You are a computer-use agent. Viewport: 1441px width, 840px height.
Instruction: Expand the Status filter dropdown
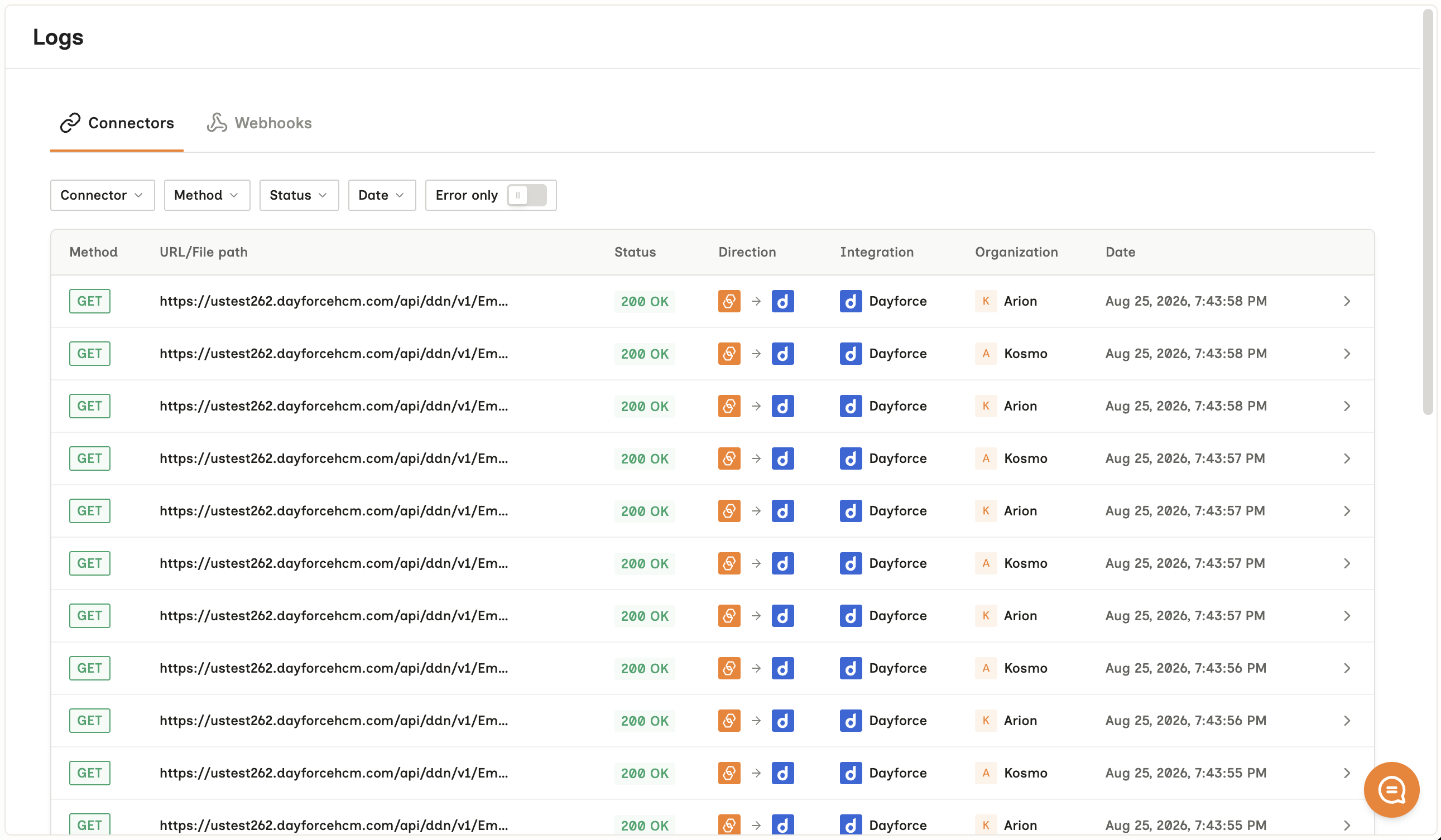pyautogui.click(x=299, y=195)
